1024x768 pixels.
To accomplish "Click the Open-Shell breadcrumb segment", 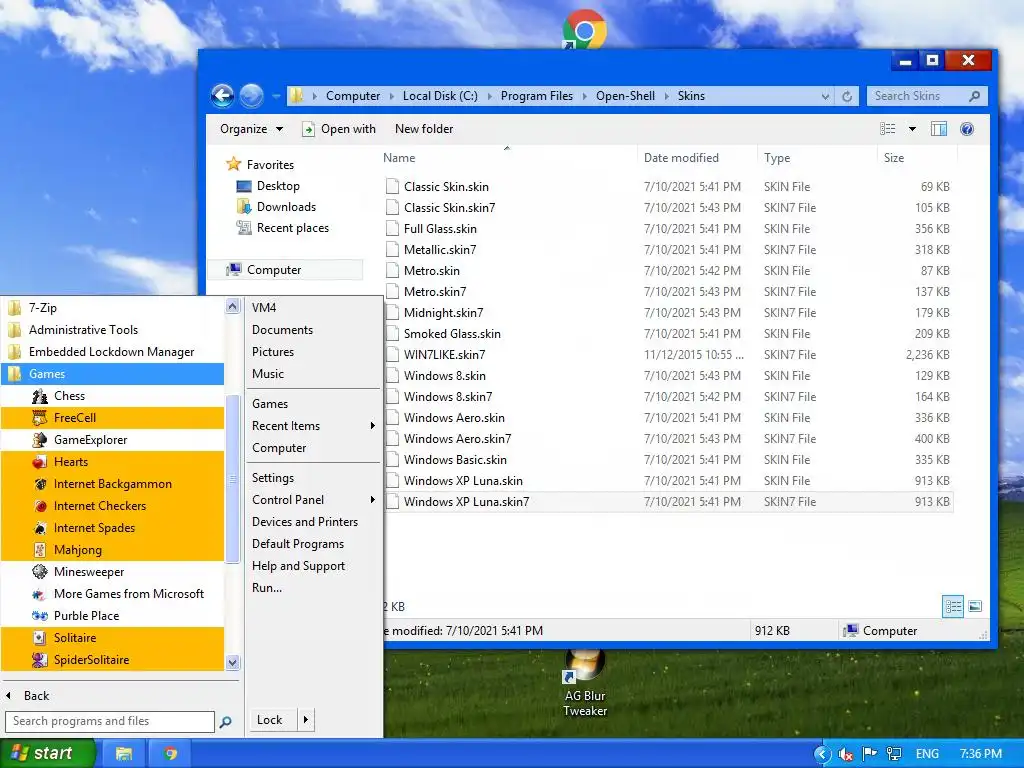I will (x=625, y=96).
